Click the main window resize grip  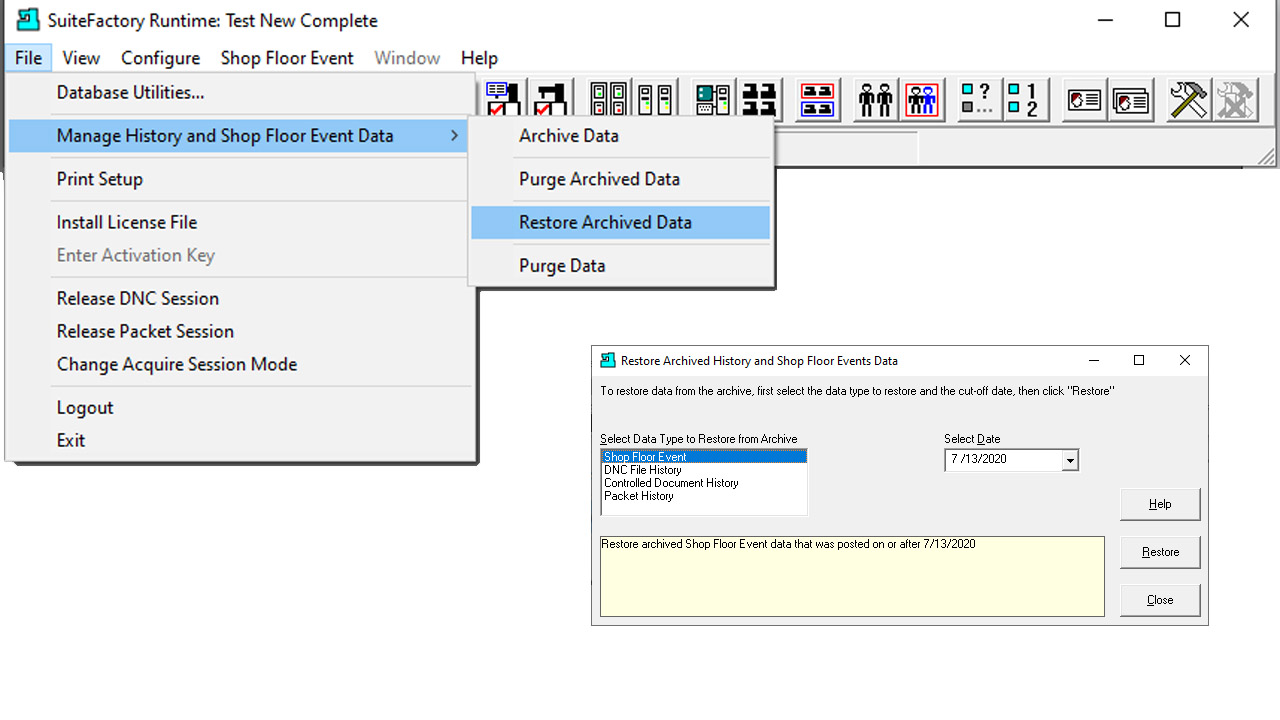click(1267, 156)
